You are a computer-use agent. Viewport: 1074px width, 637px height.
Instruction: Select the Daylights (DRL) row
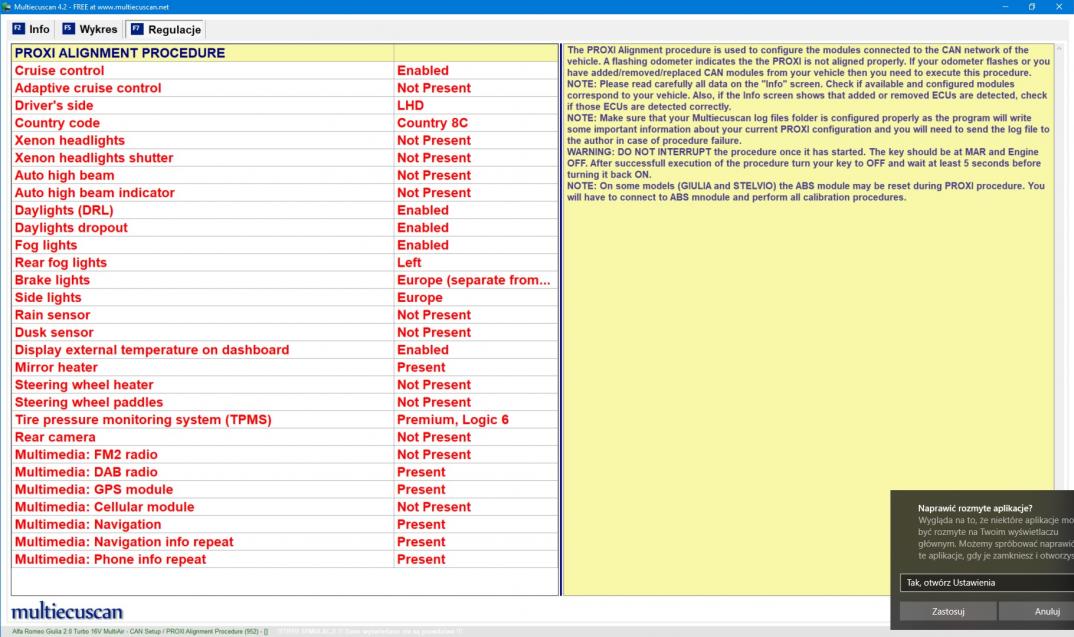tap(285, 210)
